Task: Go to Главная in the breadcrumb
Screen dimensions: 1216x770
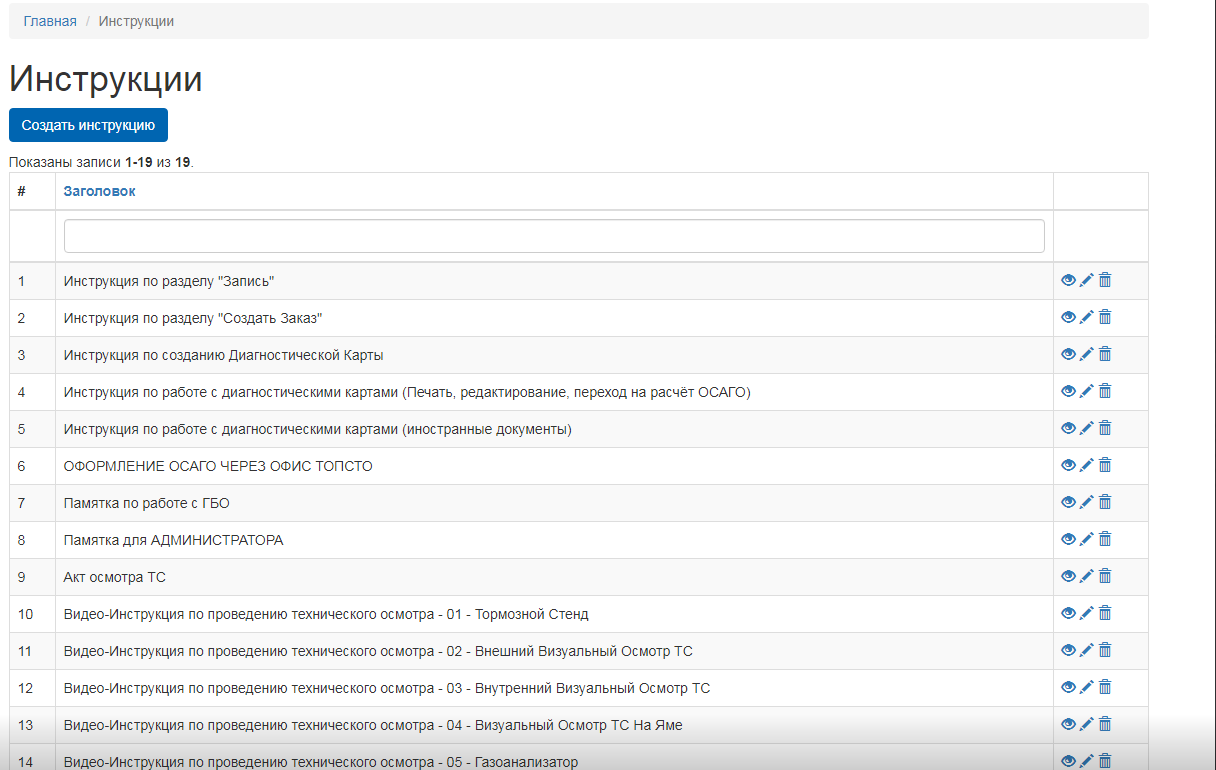Action: coord(50,21)
